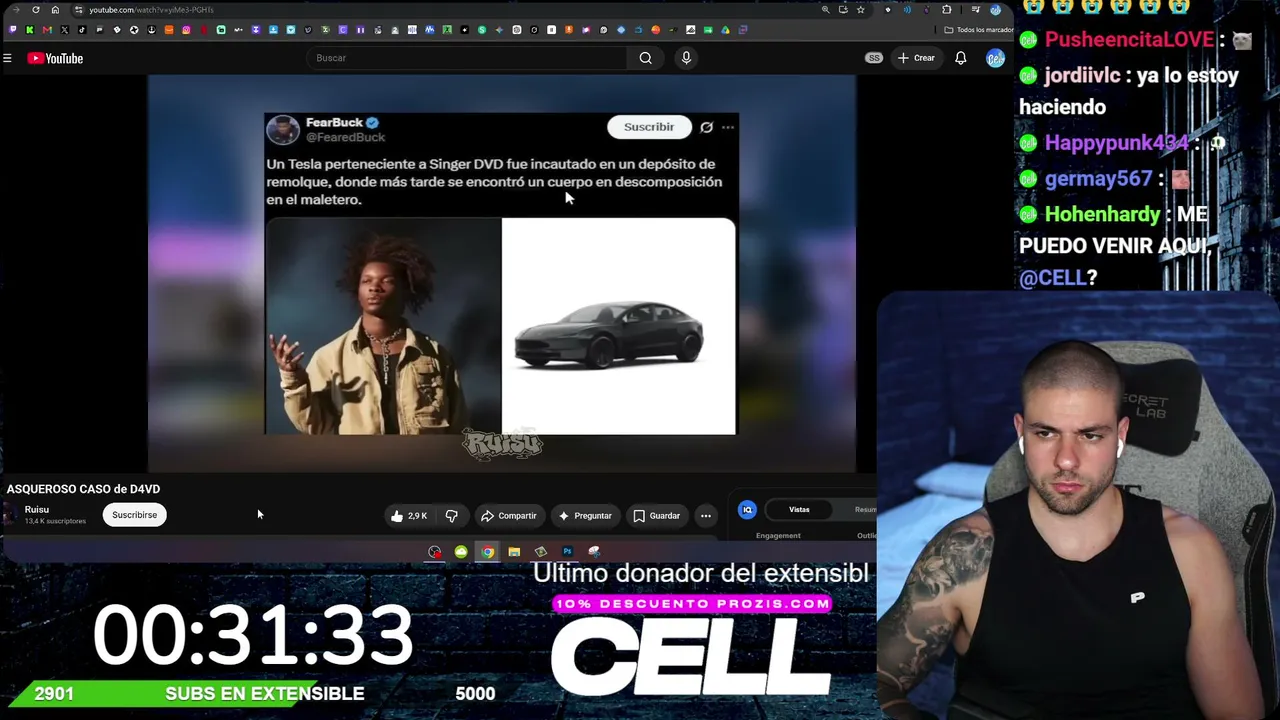Open the X bookmark
The height and width of the screenshot is (720, 1280).
pyautogui.click(x=65, y=30)
